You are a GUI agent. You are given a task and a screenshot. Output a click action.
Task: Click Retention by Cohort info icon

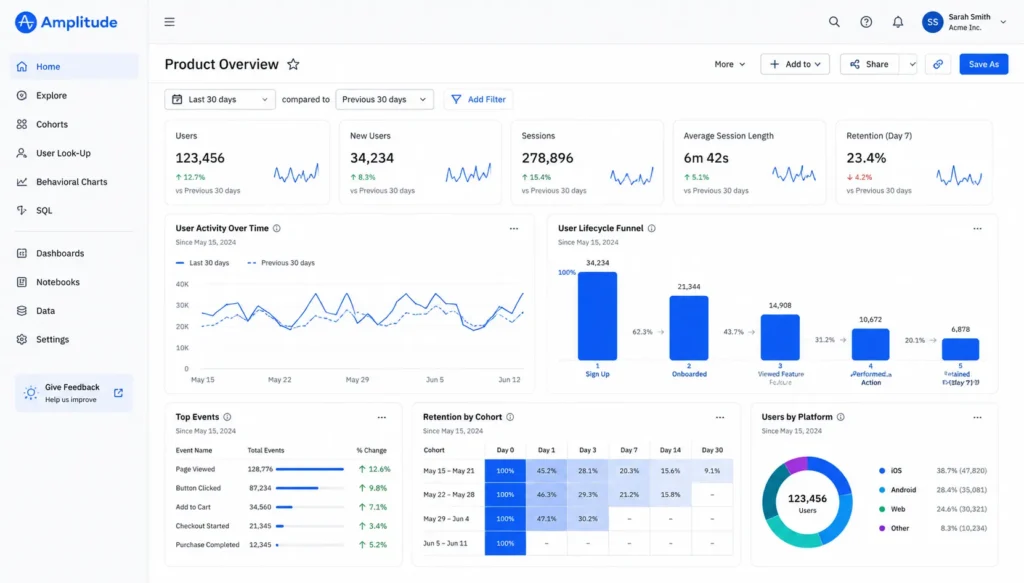[x=510, y=417]
